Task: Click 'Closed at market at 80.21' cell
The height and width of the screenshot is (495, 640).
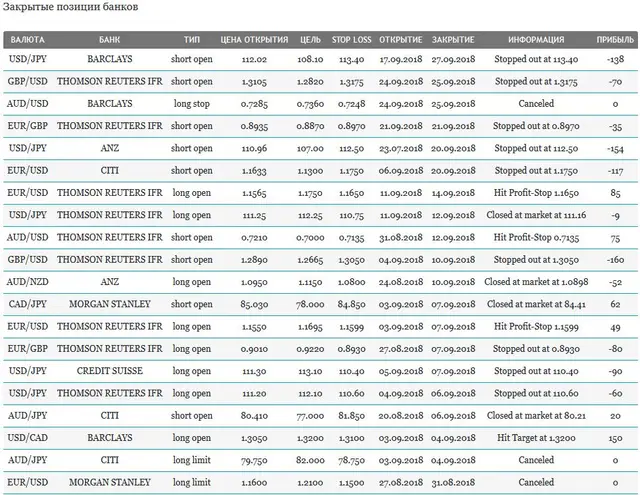Action: click(536, 416)
